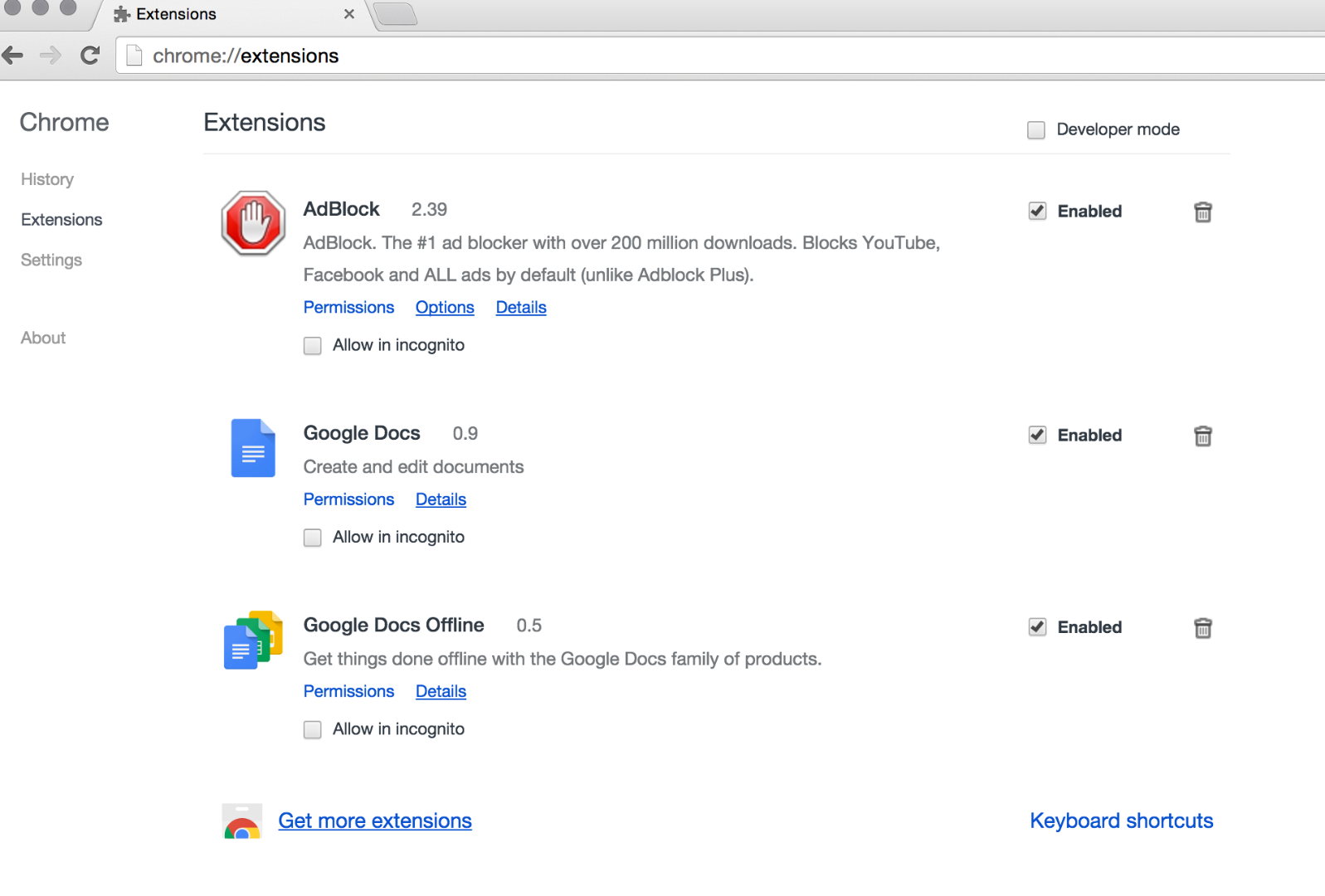
Task: Focus the address bar showing chrome://extensions
Action: tap(722, 56)
